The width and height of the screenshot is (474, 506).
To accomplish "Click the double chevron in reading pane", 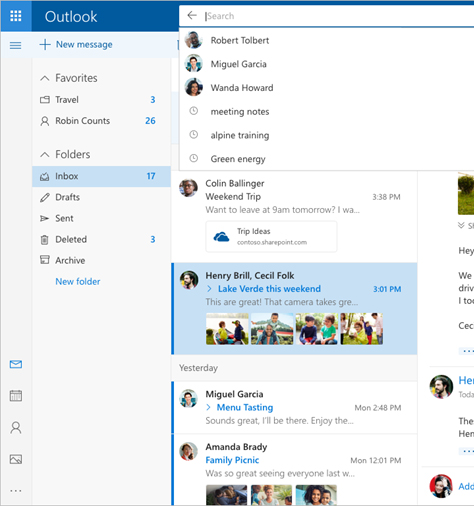I will tap(461, 225).
